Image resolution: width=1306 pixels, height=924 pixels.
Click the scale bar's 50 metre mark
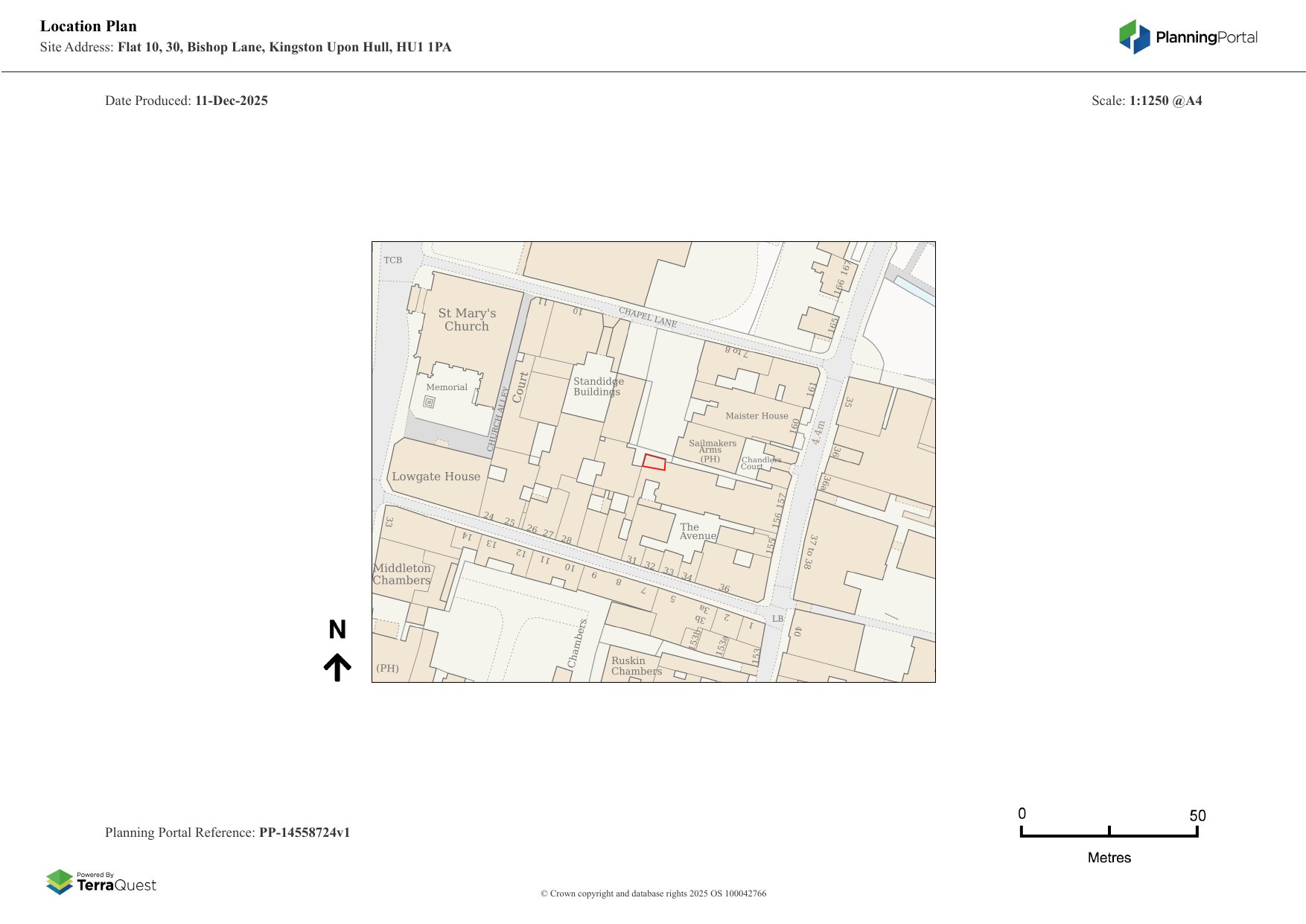coord(1197,816)
